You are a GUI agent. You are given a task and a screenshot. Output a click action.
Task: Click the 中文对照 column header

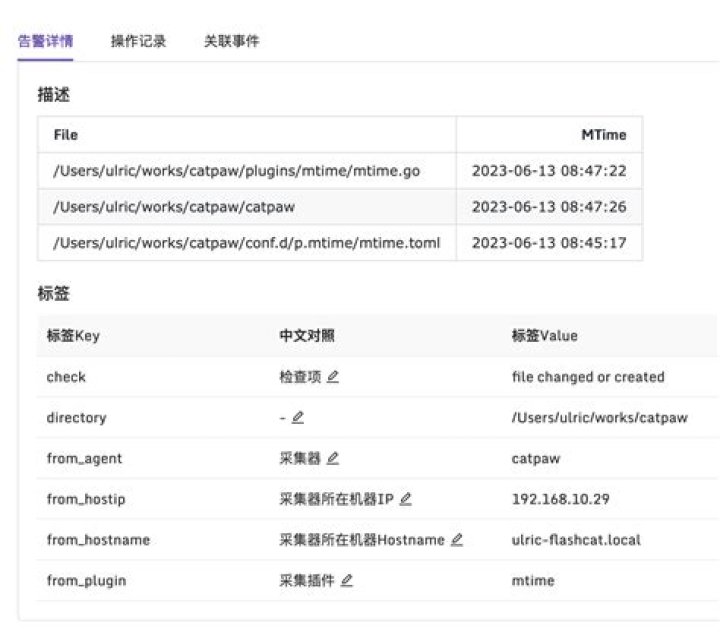coord(307,336)
